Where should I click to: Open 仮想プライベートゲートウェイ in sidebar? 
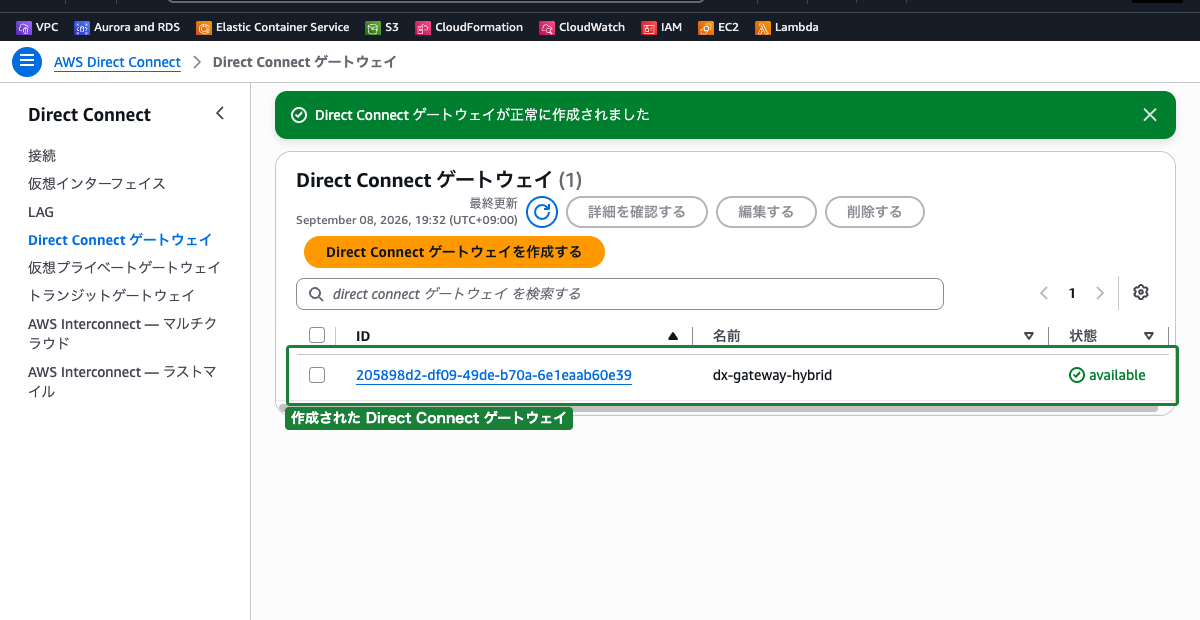pyautogui.click(x=124, y=268)
